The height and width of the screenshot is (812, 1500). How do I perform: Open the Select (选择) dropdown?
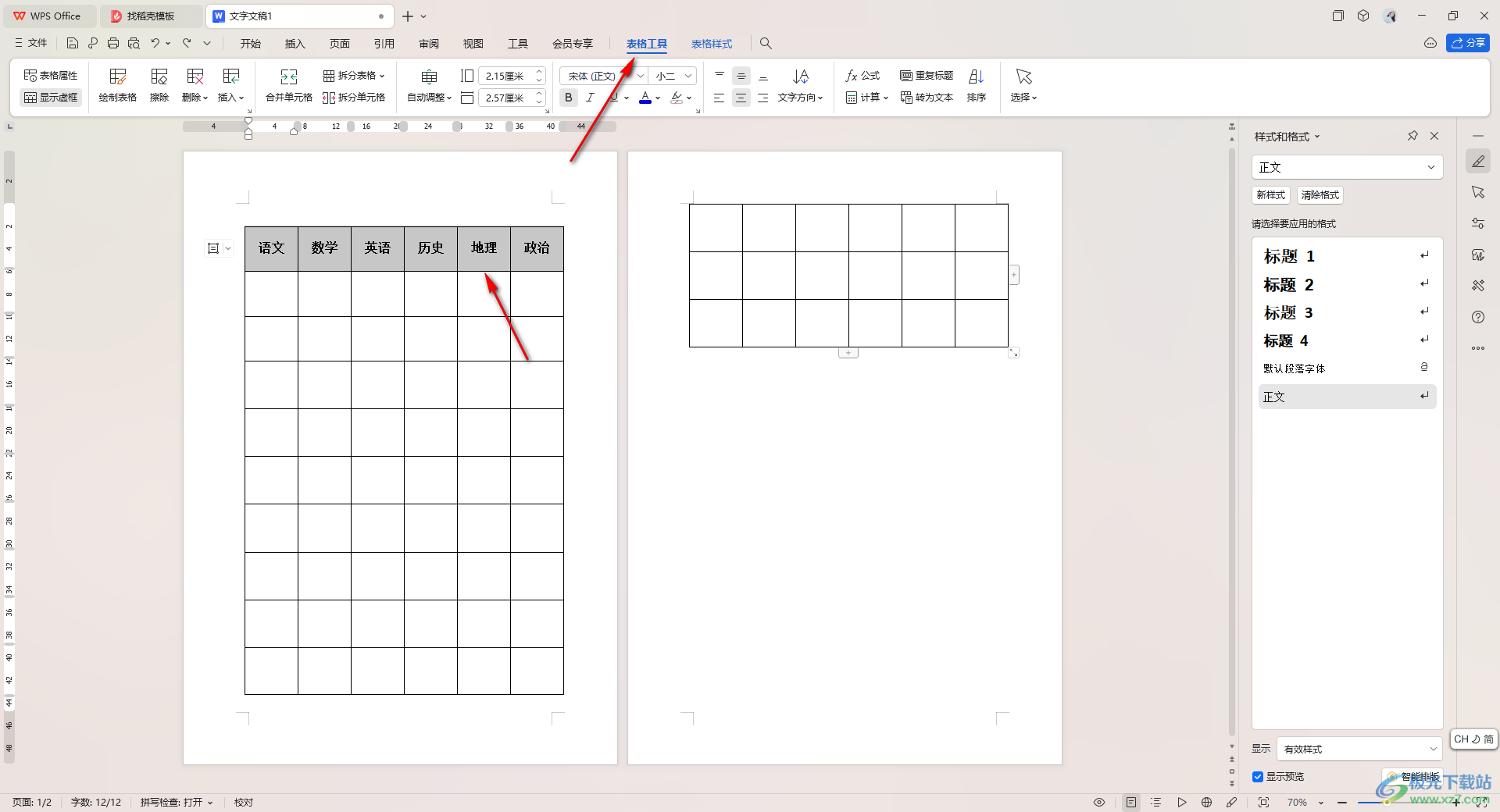1023,98
